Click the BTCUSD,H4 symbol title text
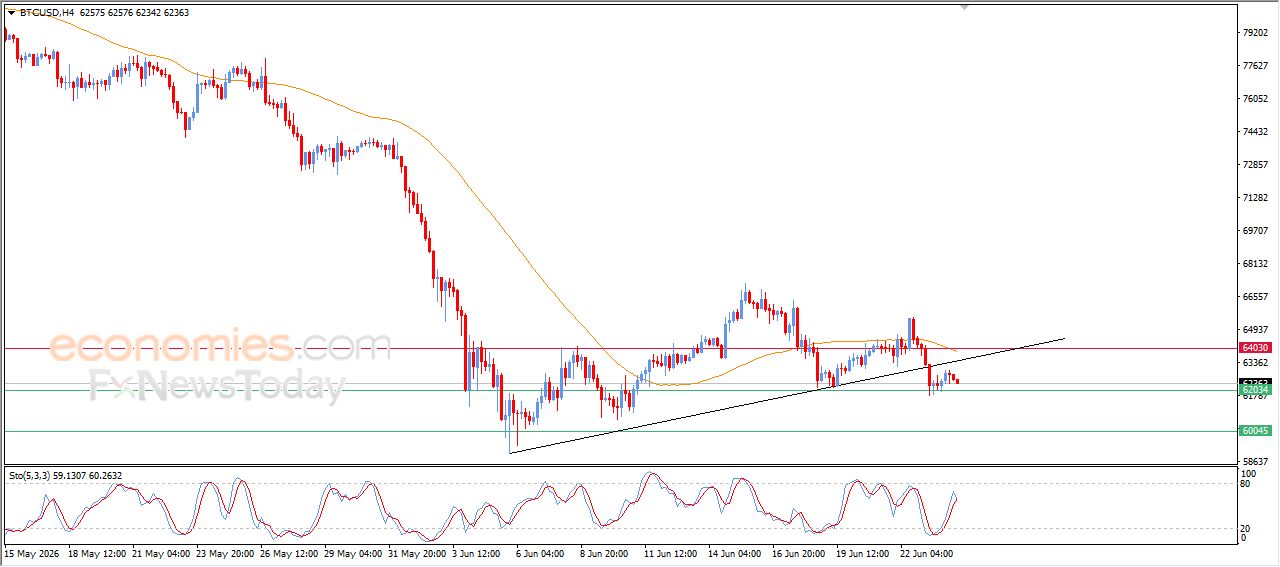This screenshot has width=1280, height=567. [x=46, y=13]
